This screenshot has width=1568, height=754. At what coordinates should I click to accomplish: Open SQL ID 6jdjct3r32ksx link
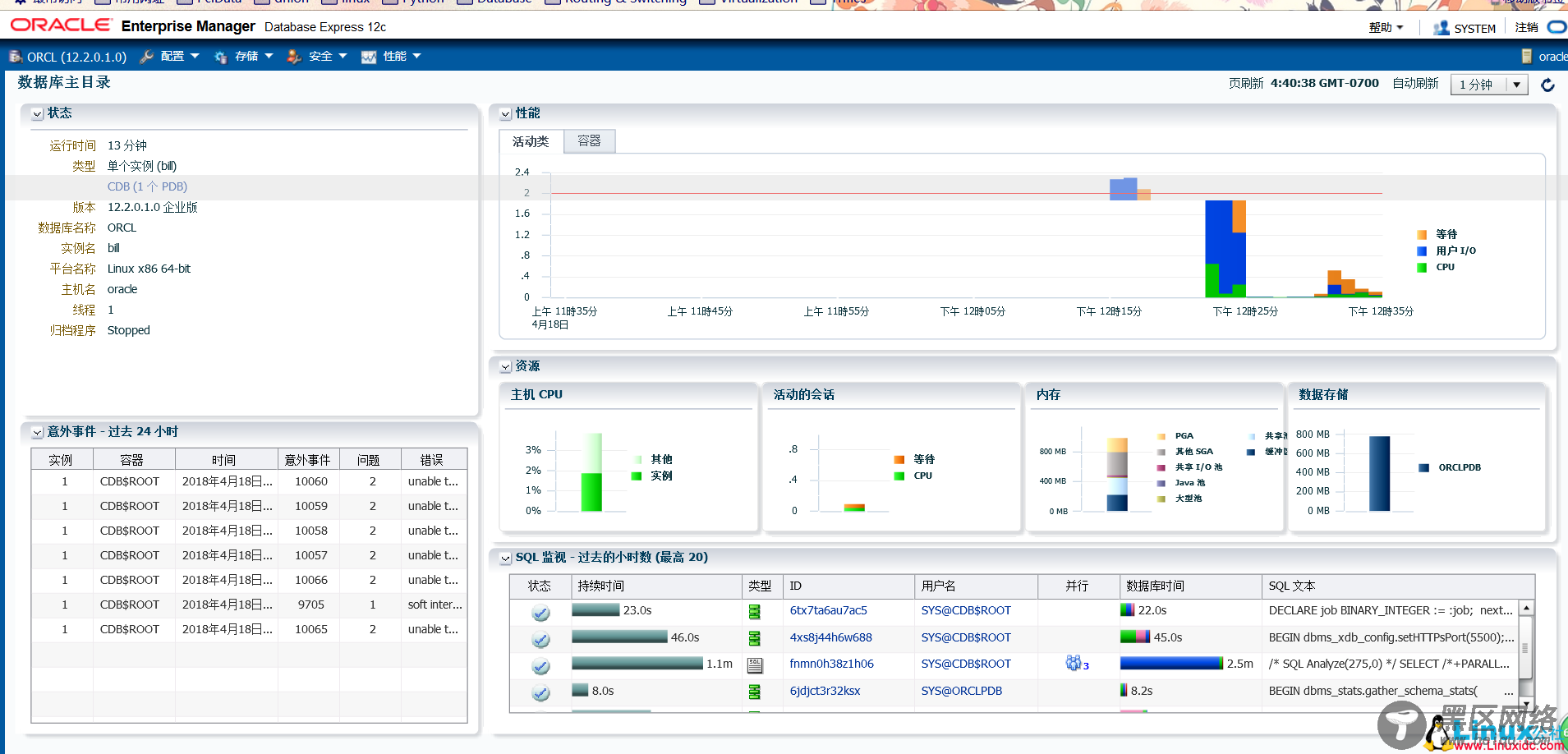(825, 691)
